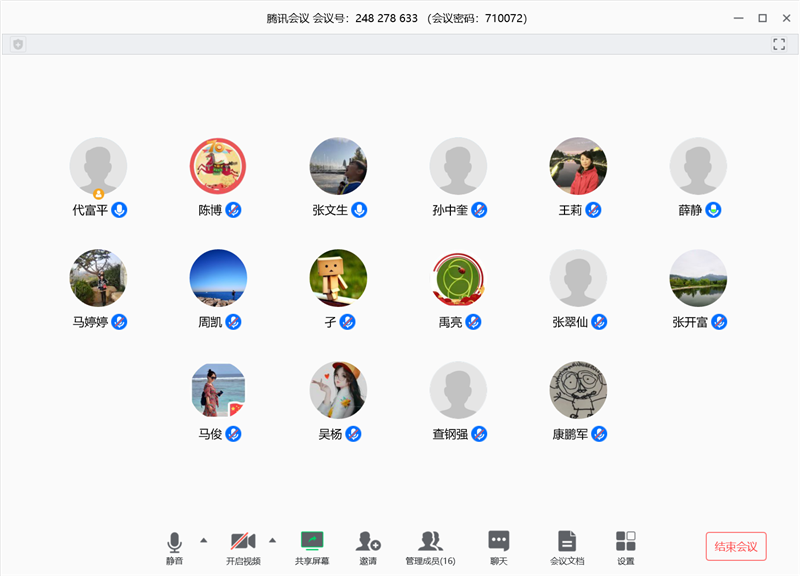
Task: Toggle muted mic icon beside 周凯
Action: 233,322
